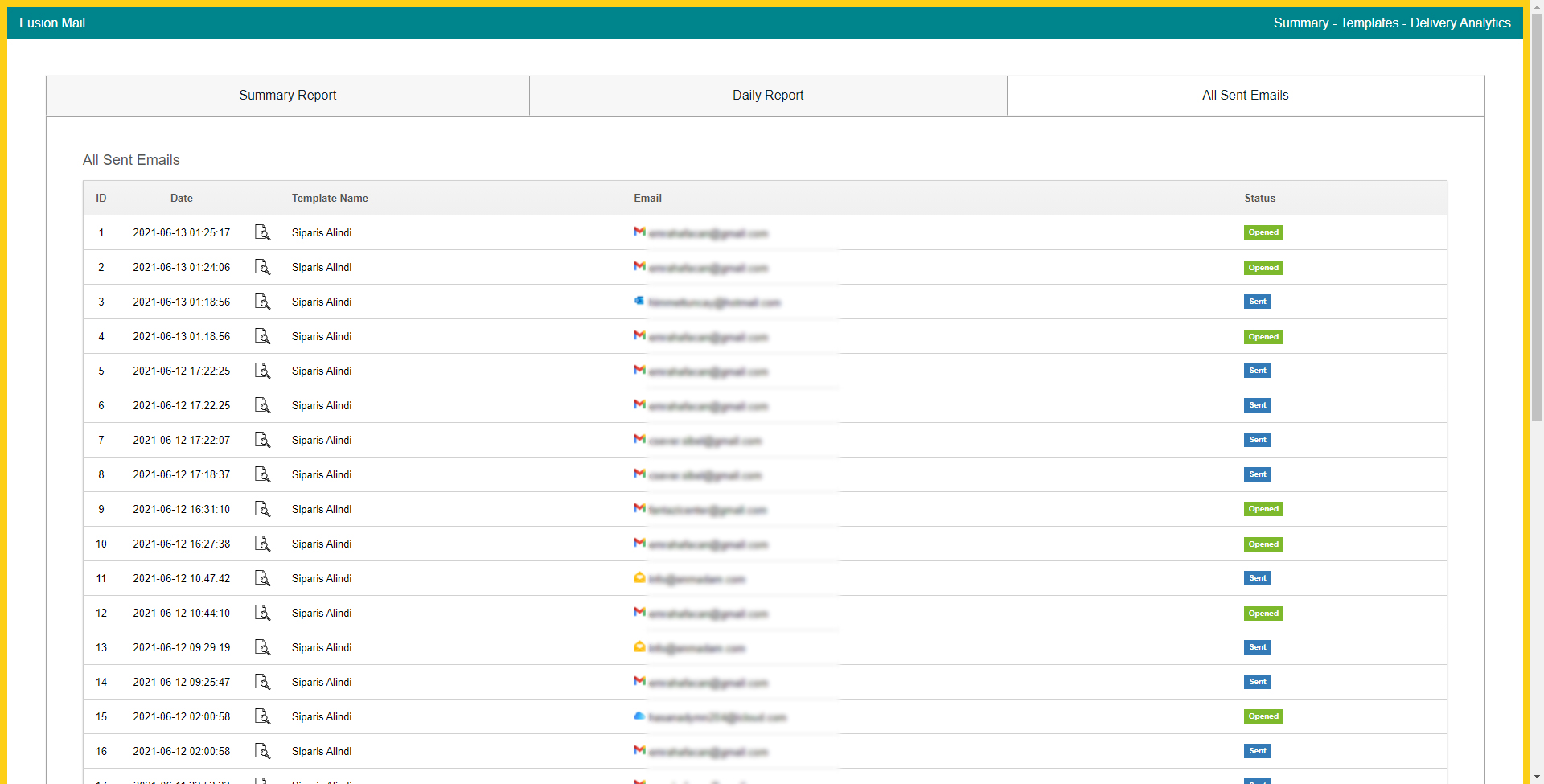Open preview icon for email ID 14
1544x784 pixels.
(262, 682)
